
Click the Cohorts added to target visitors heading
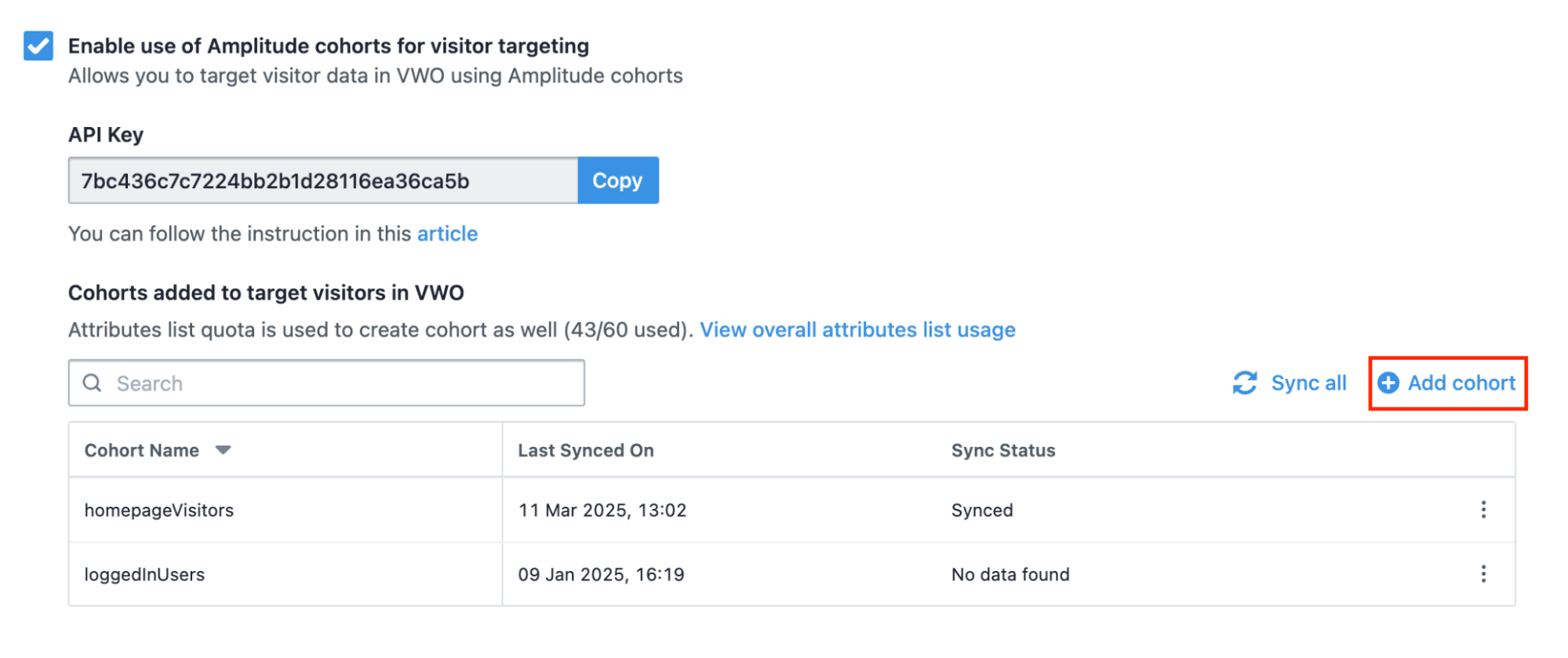pos(266,293)
